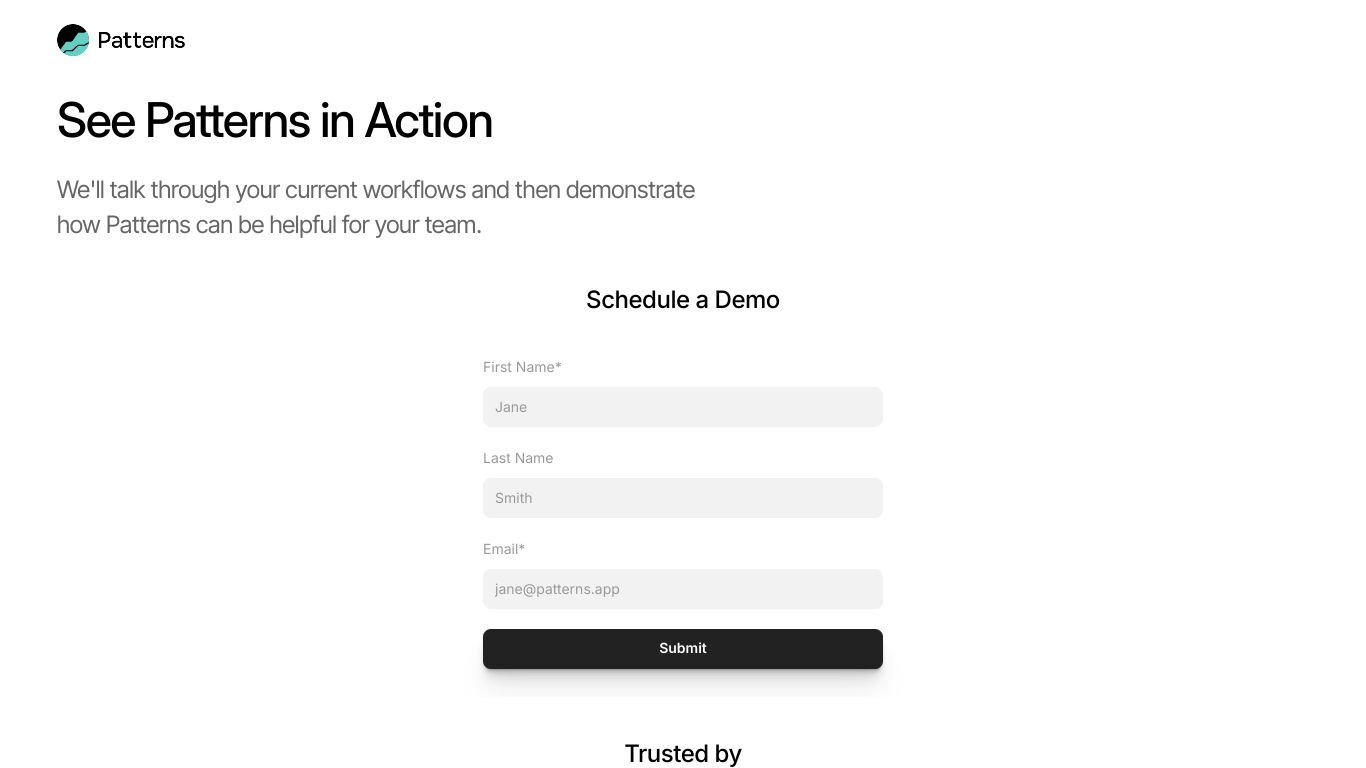Click the "Smith" placeholder text

tap(514, 498)
